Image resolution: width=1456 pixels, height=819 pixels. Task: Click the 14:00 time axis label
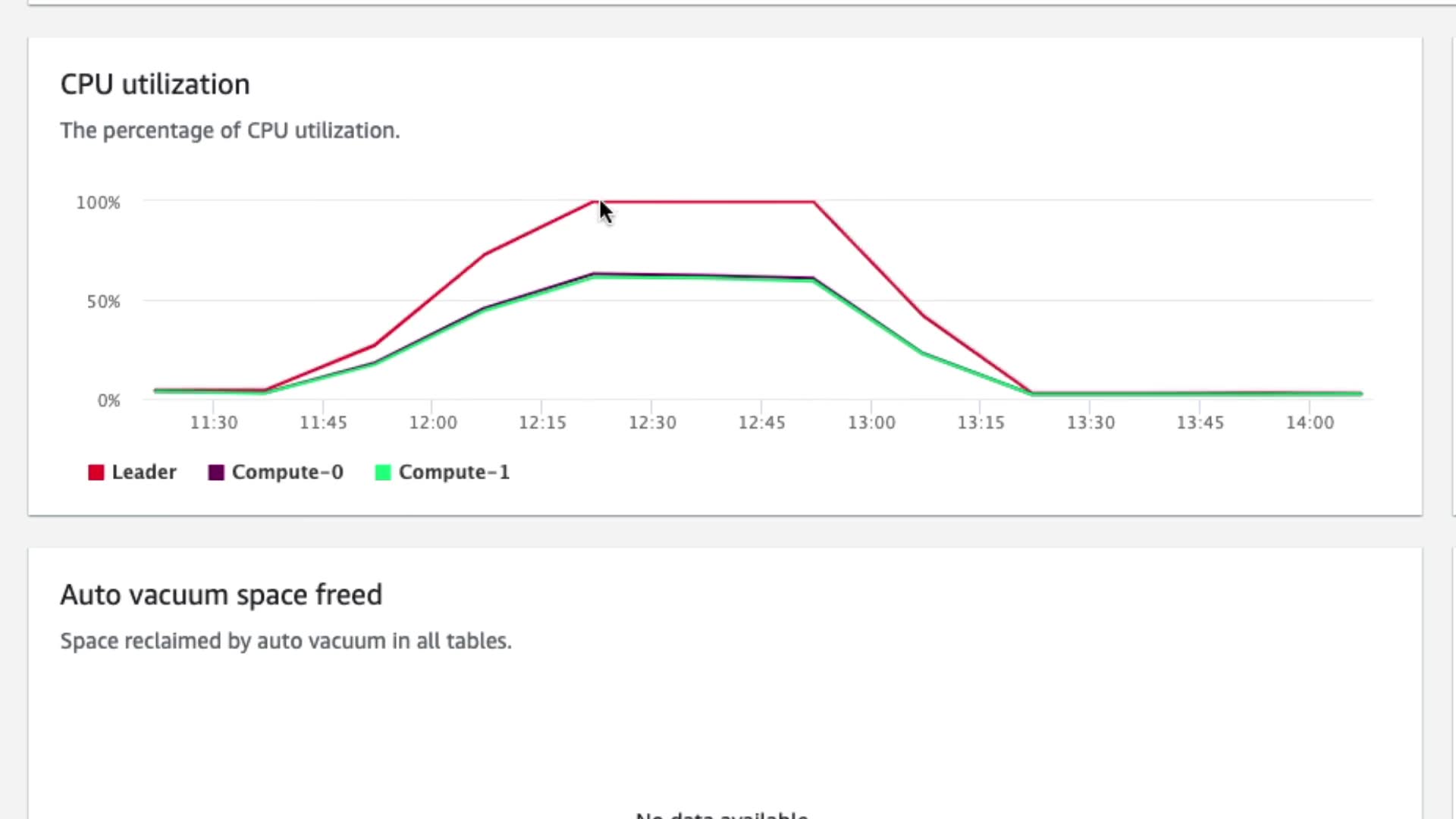click(1310, 422)
